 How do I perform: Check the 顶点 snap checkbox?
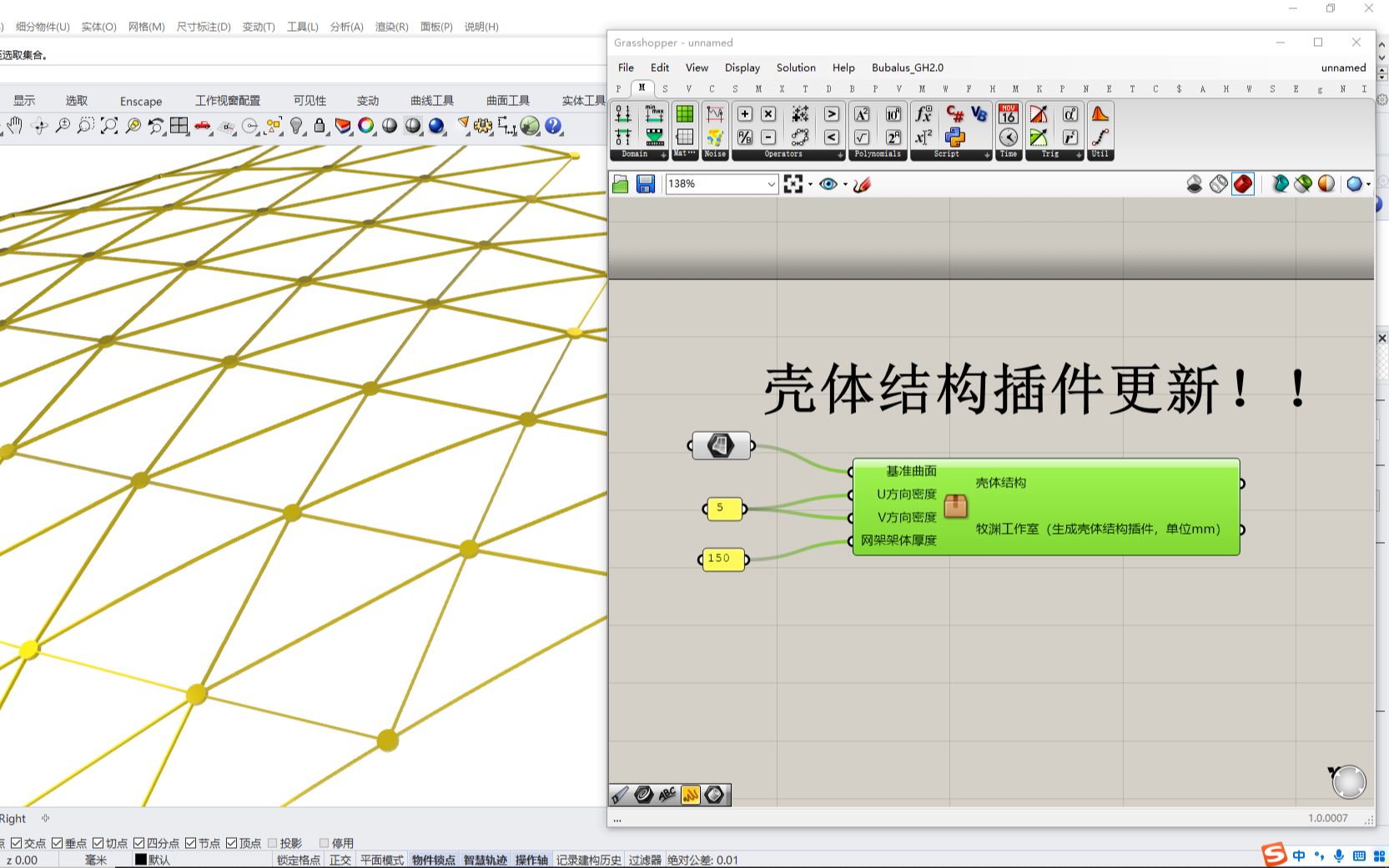(231, 843)
